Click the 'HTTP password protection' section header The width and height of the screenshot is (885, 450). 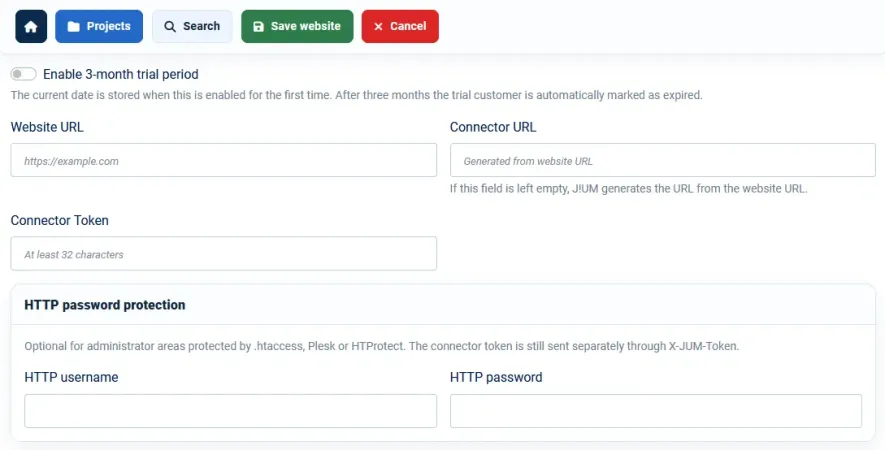coord(105,305)
